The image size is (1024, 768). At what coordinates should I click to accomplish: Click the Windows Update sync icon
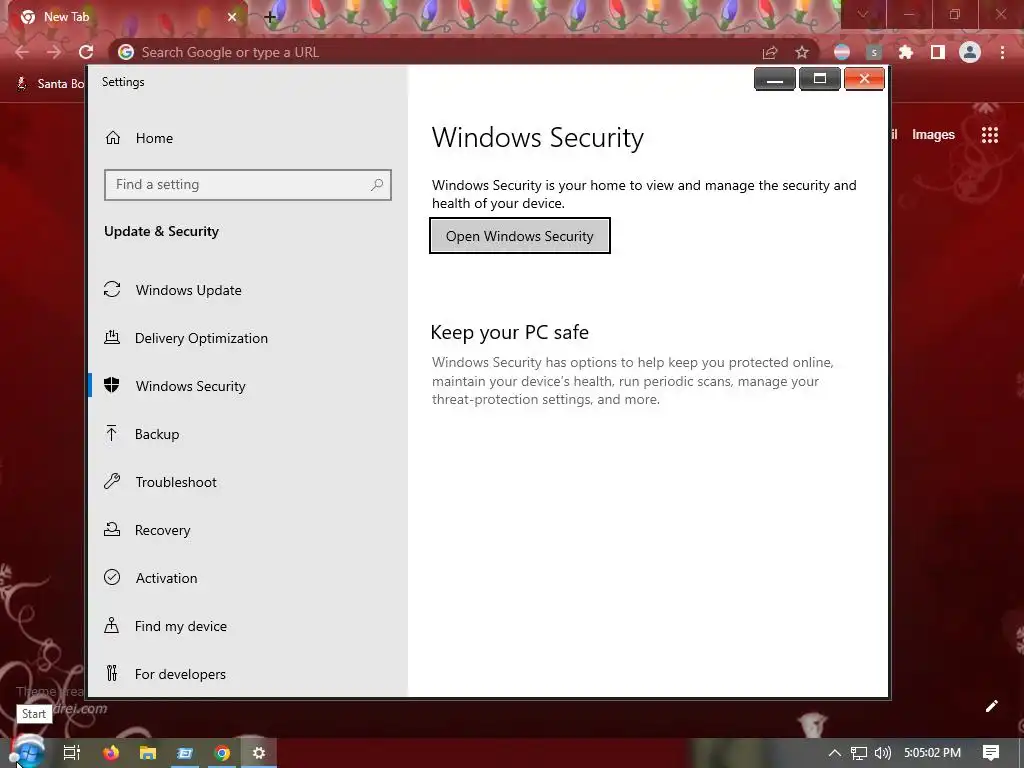point(112,289)
